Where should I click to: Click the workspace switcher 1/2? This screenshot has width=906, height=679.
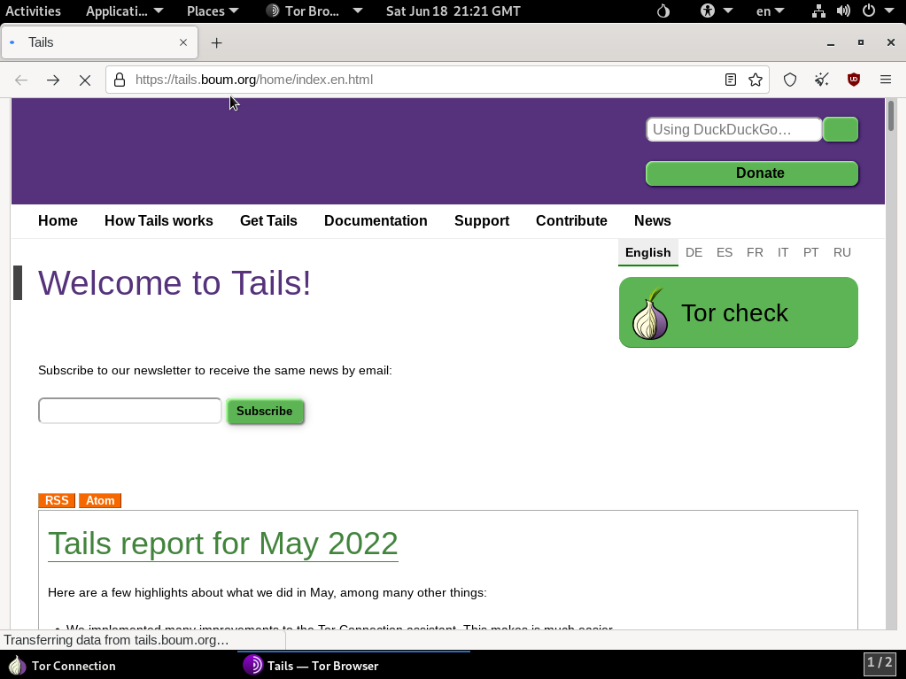coord(879,662)
